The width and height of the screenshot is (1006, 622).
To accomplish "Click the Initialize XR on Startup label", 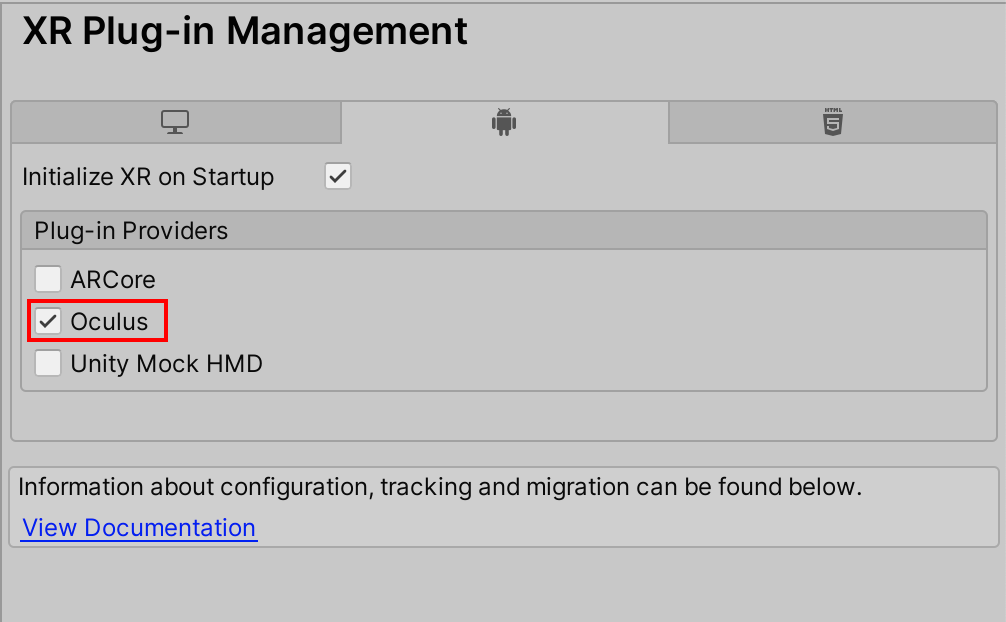I will (148, 177).
